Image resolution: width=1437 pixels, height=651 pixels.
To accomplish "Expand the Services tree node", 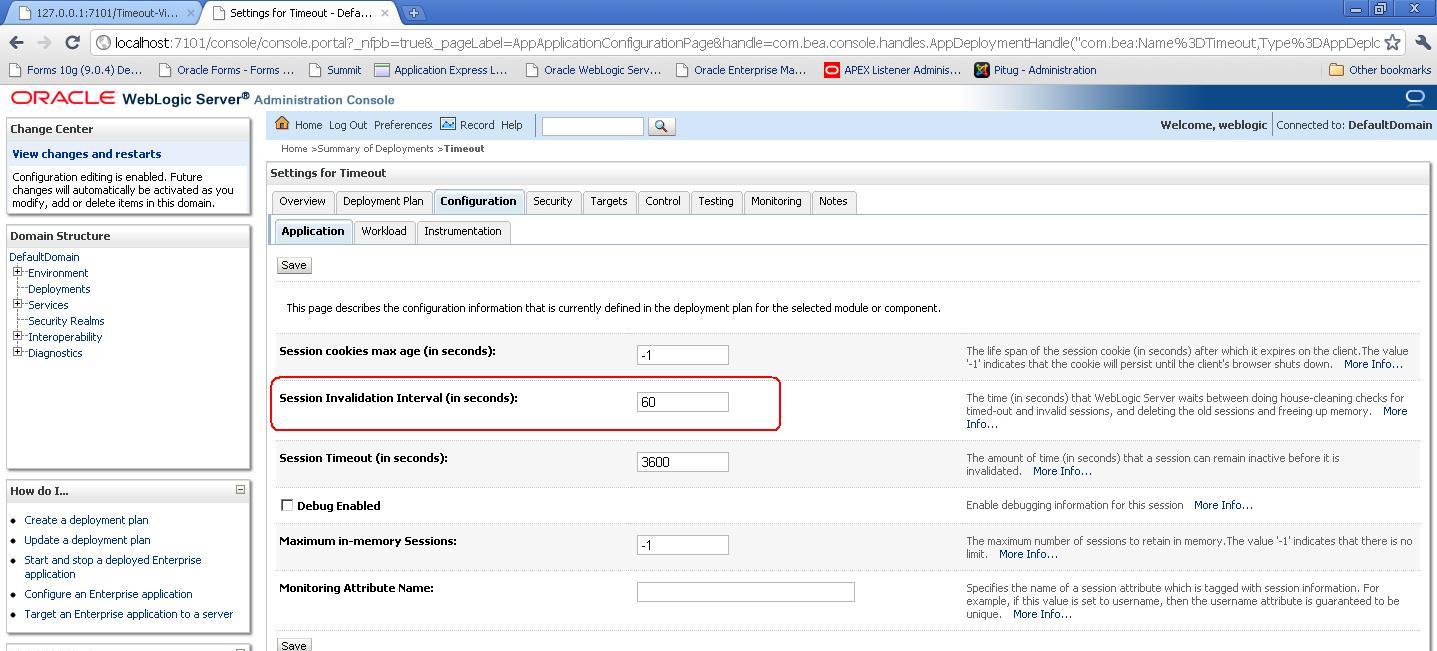I will [16, 304].
